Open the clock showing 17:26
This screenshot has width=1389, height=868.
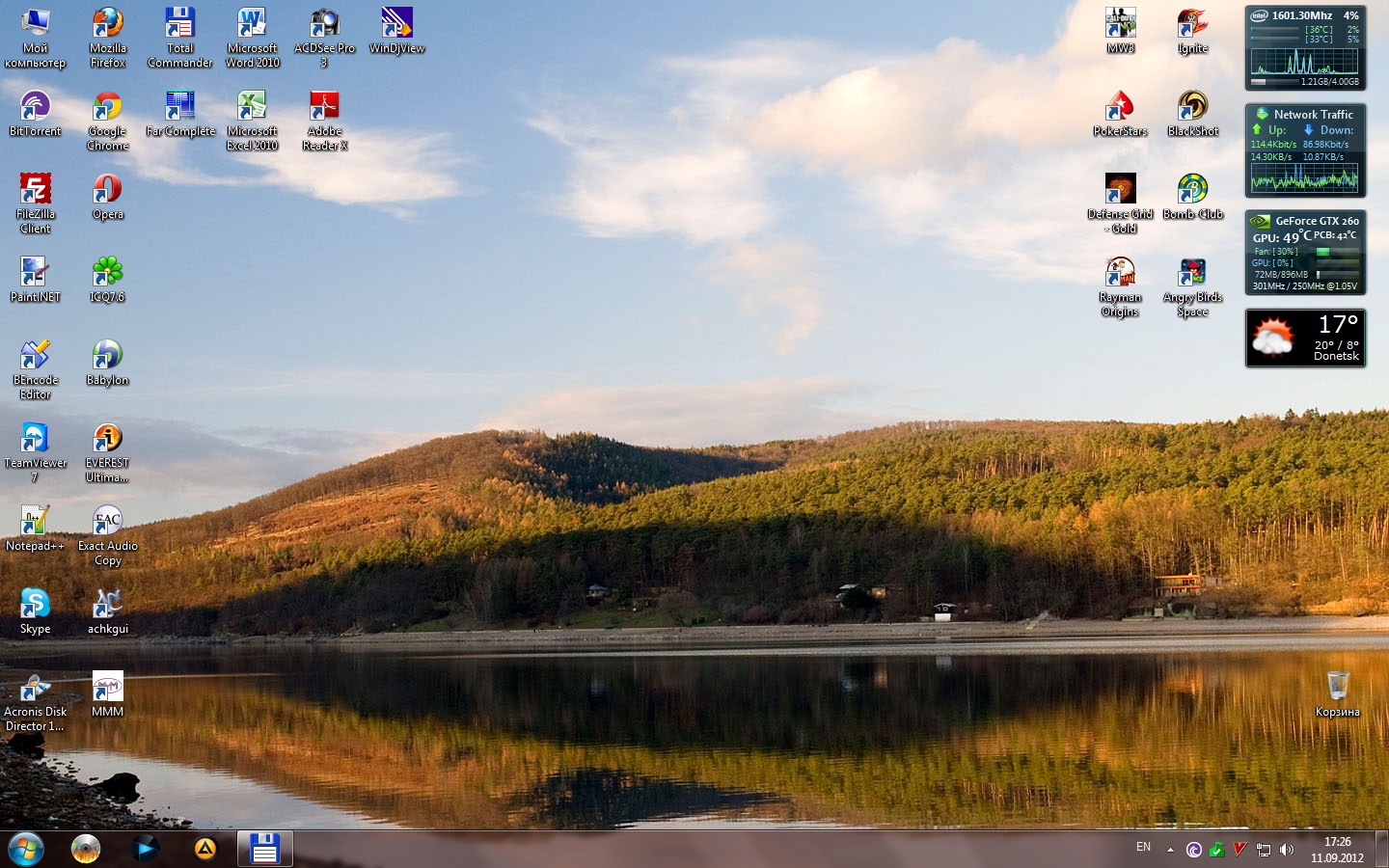pyautogui.click(x=1337, y=850)
